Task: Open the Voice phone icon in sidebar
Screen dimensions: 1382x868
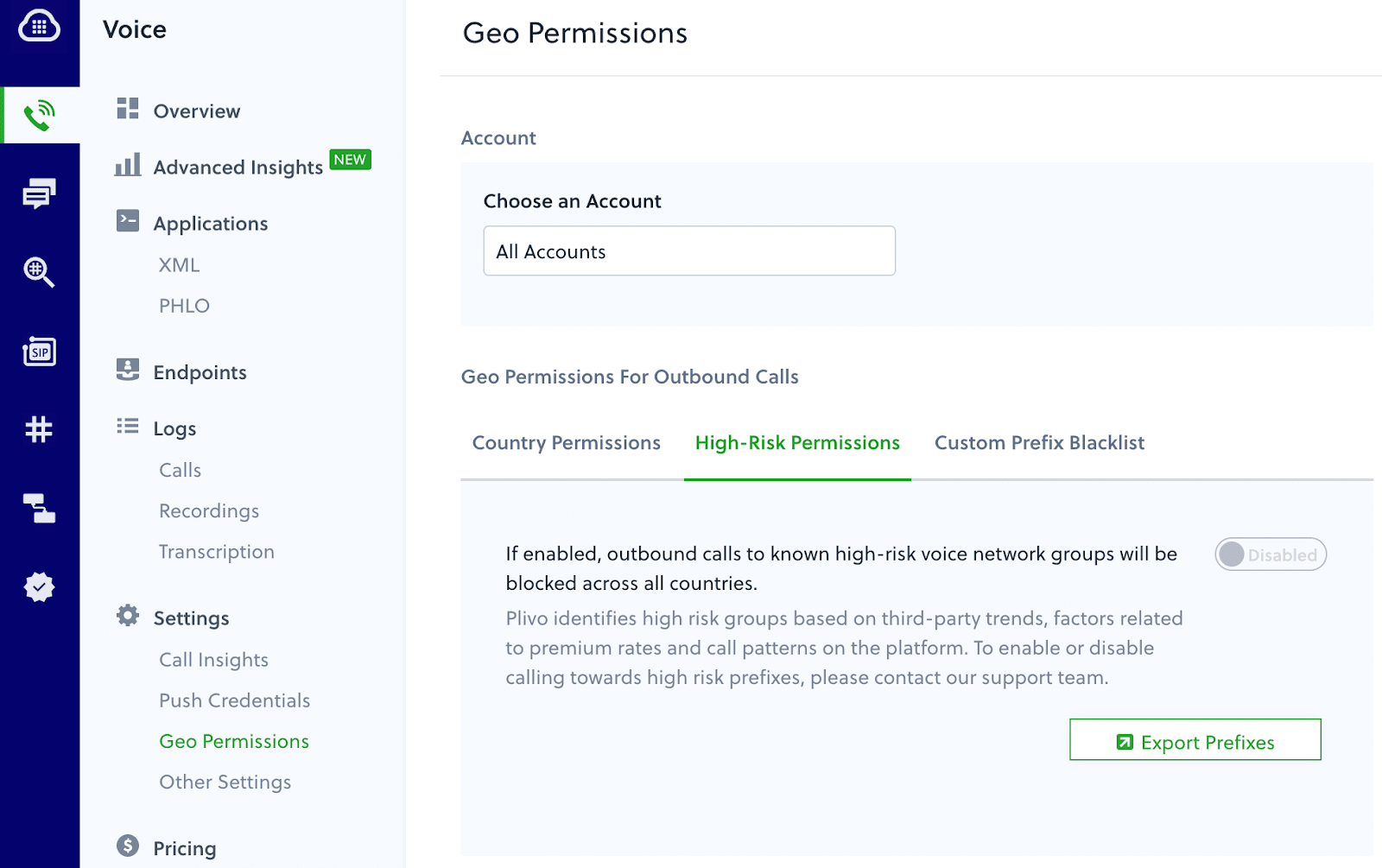Action: pyautogui.click(x=40, y=115)
